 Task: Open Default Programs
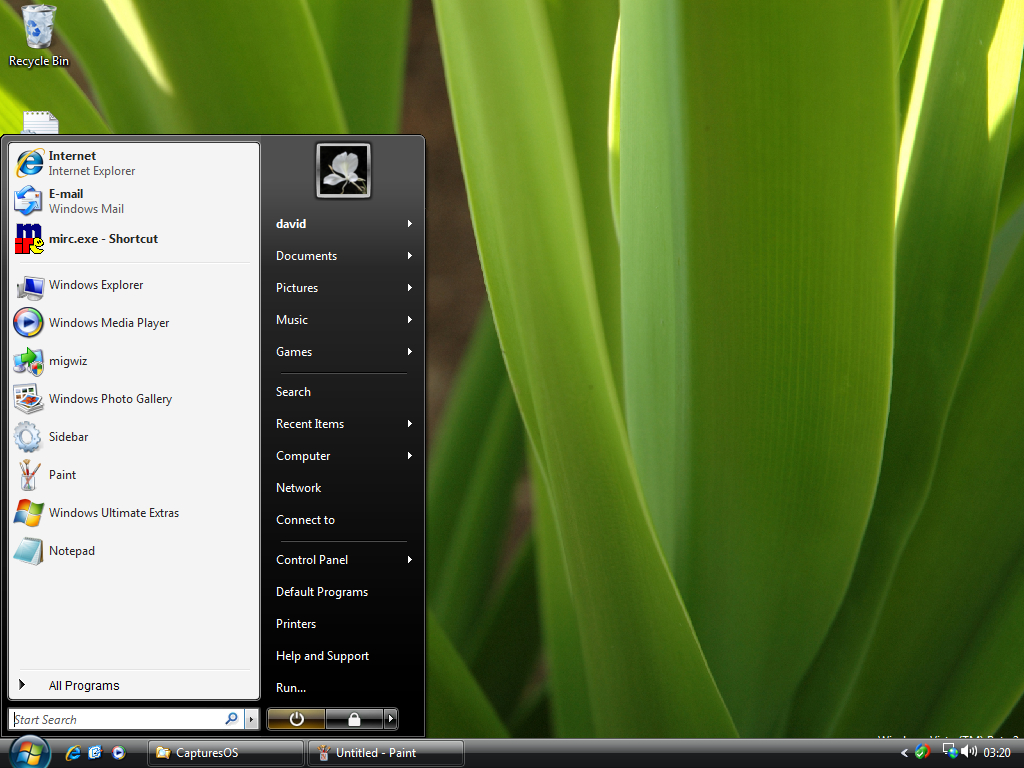point(344,592)
